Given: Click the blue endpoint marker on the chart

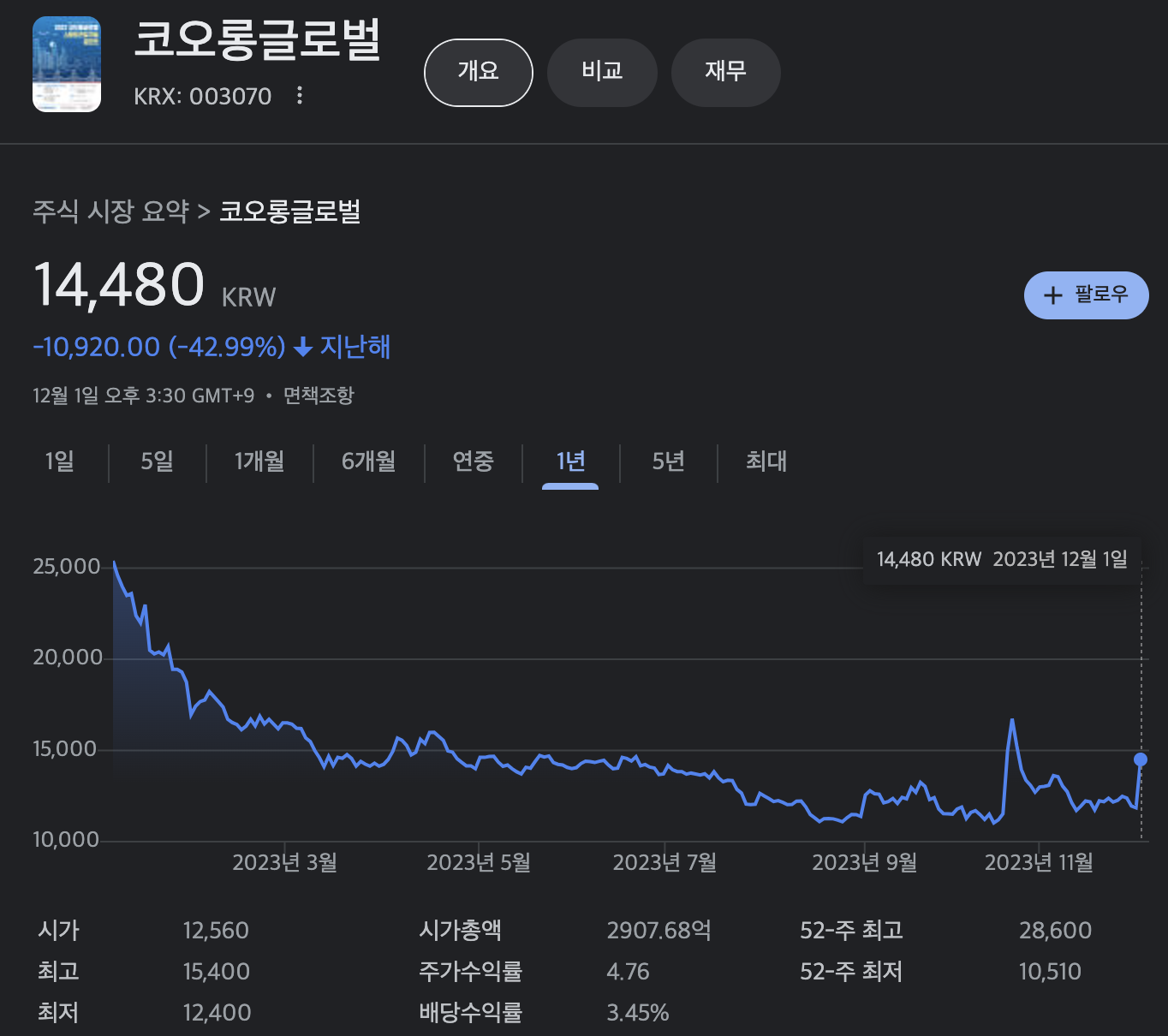Looking at the screenshot, I should (x=1140, y=759).
